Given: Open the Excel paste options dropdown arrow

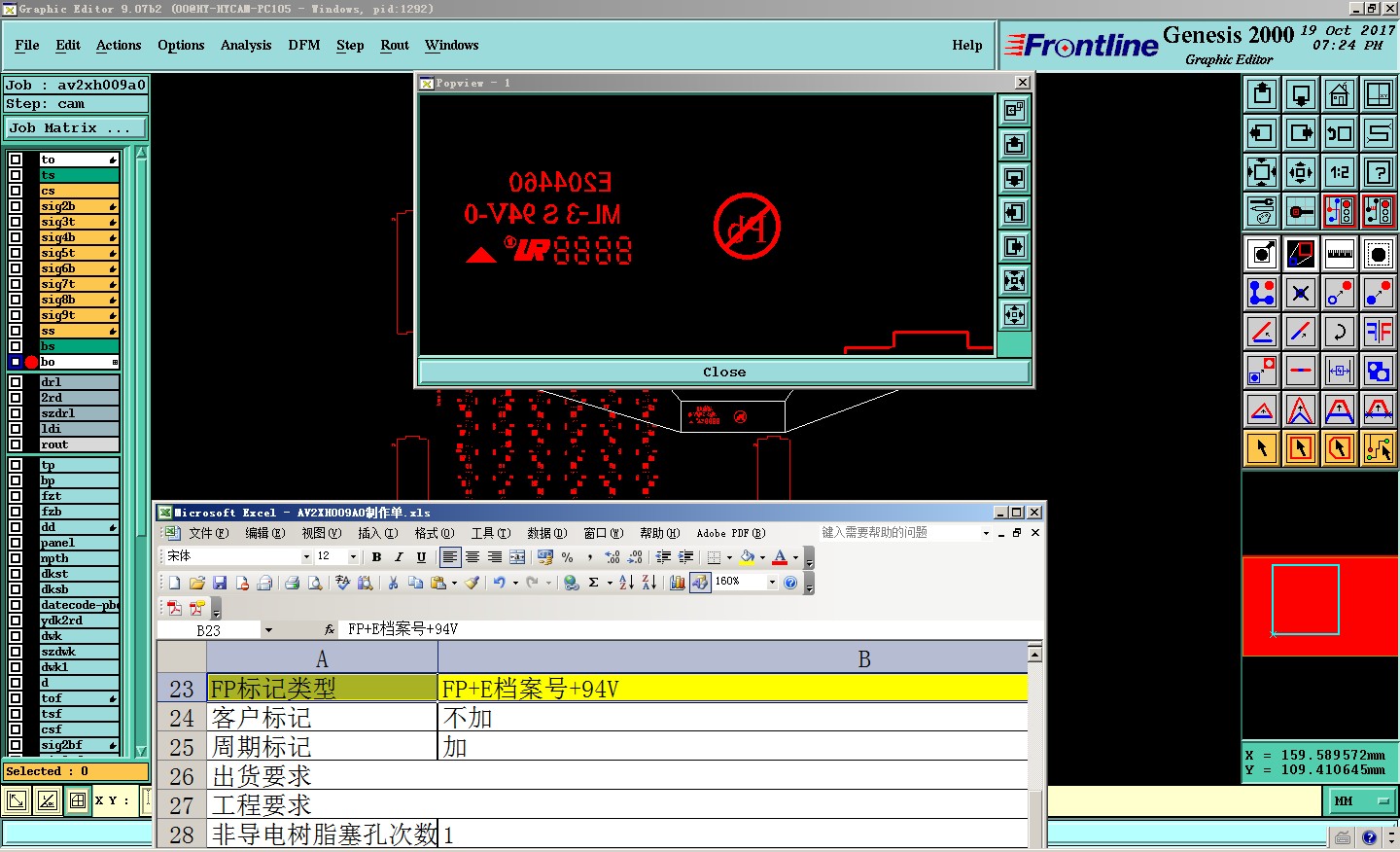Looking at the screenshot, I should click(454, 583).
